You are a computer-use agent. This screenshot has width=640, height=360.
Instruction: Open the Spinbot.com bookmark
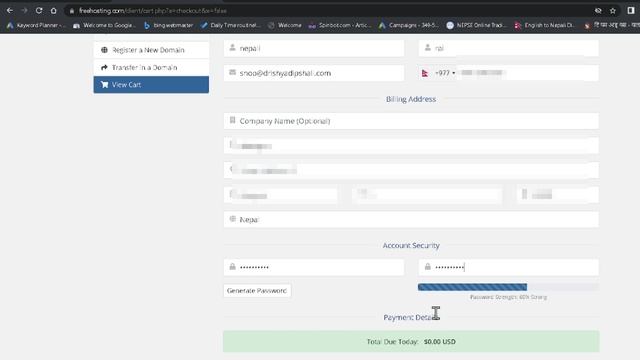pos(340,25)
